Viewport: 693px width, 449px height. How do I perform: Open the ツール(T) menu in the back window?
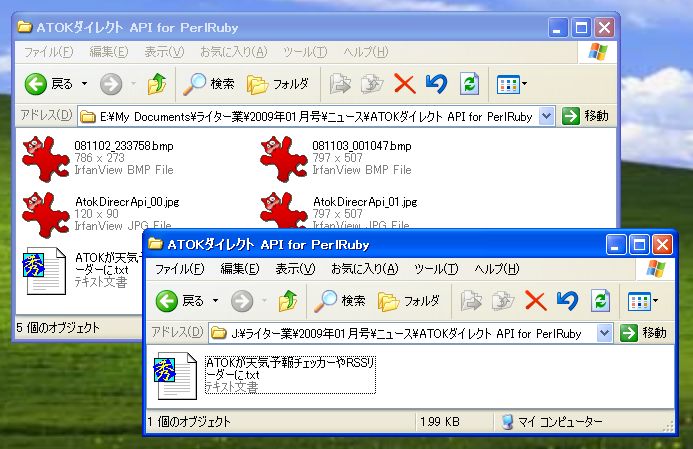coord(305,52)
